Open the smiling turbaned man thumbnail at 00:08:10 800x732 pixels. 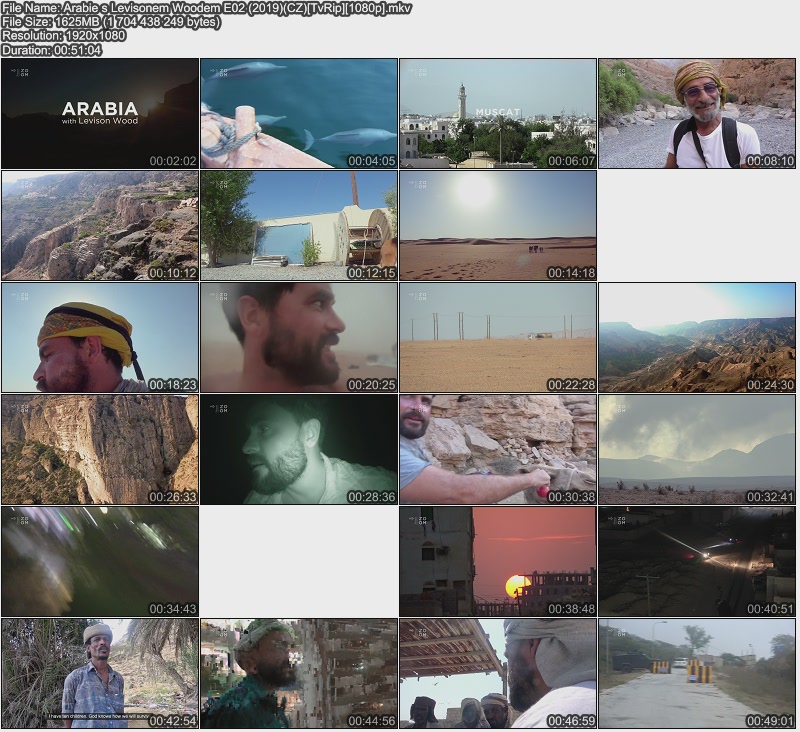tap(697, 113)
